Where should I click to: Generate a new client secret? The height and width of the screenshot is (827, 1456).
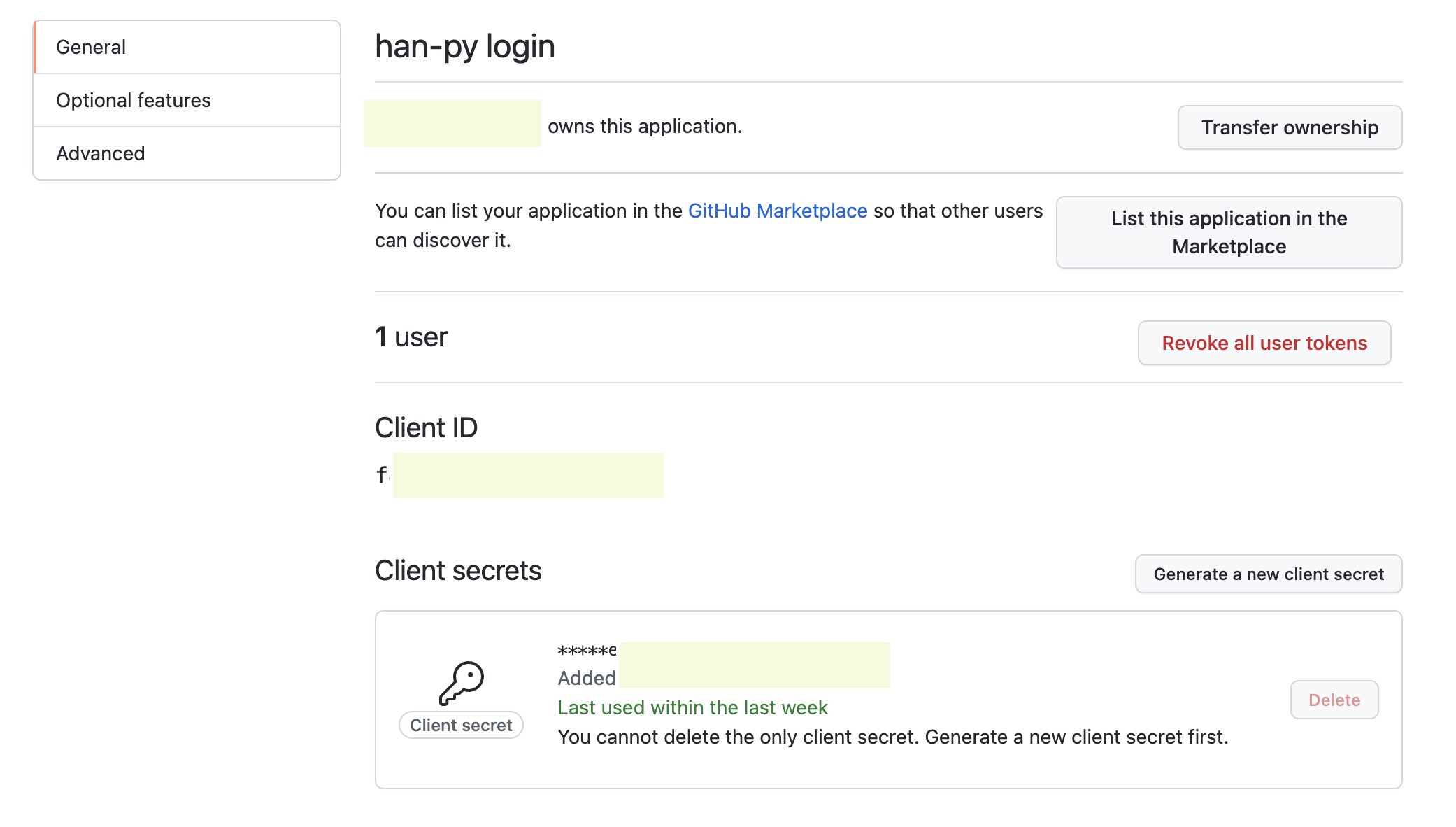click(1268, 574)
